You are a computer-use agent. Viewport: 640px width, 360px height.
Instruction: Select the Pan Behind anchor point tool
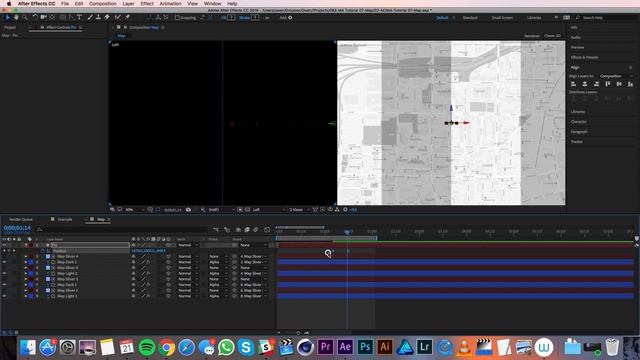(x=52, y=18)
